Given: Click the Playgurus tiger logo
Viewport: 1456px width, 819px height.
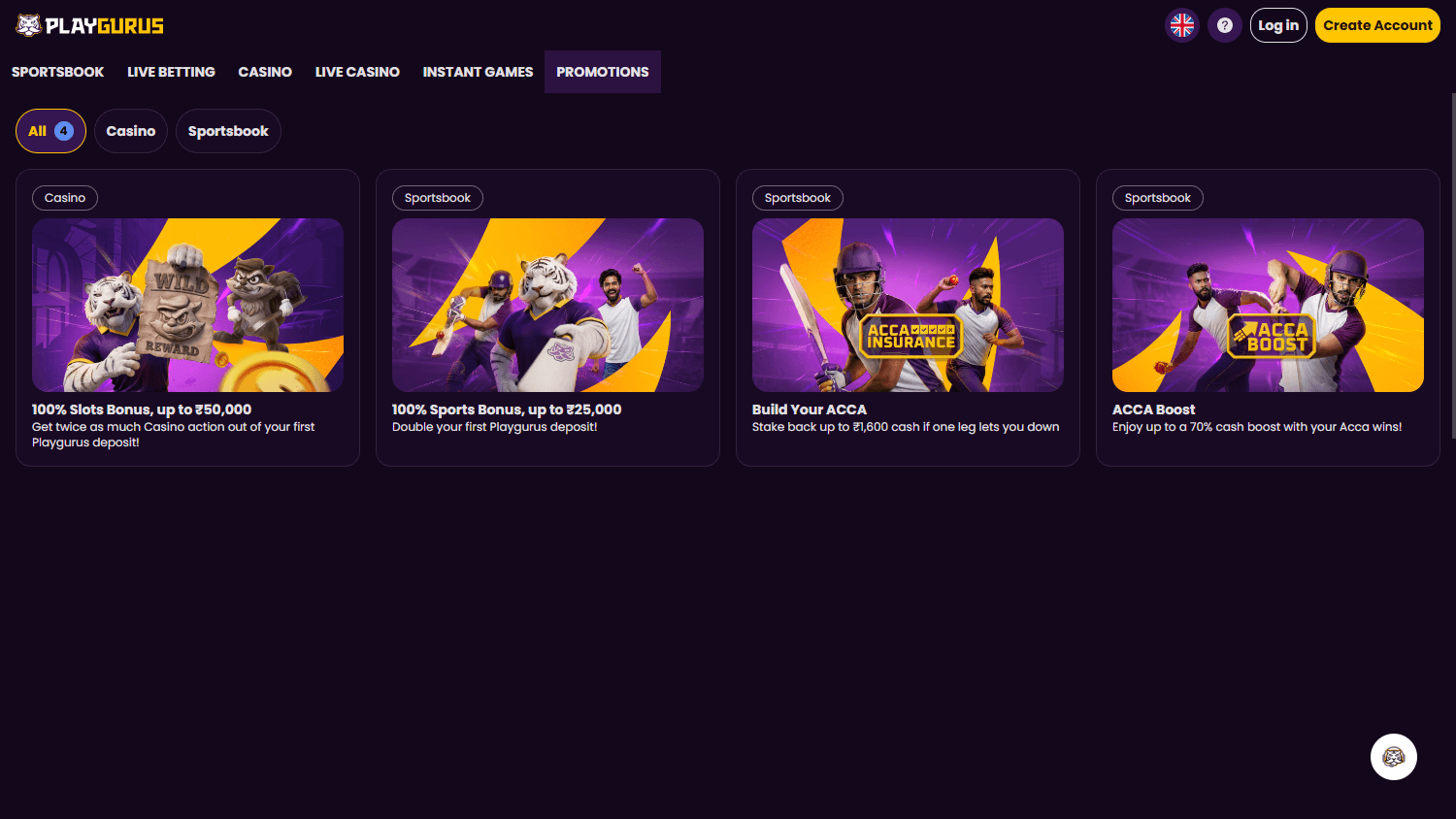Looking at the screenshot, I should (89, 25).
